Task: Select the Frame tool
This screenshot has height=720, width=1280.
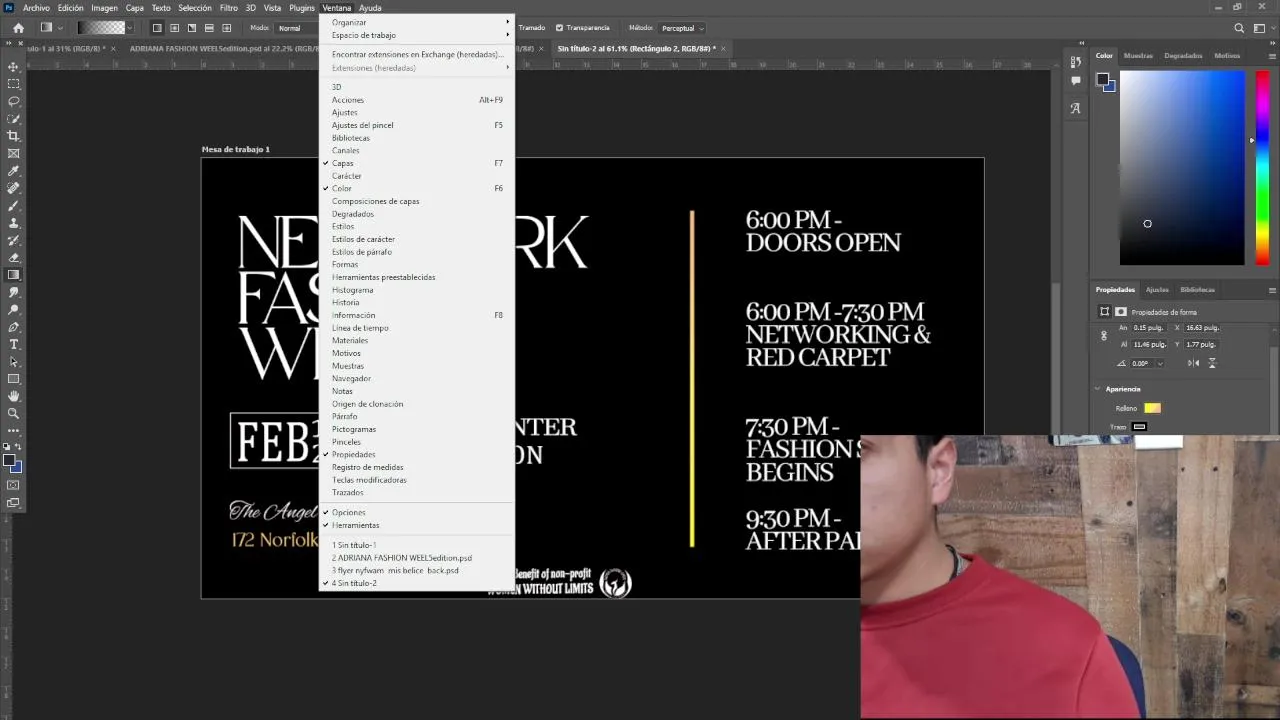Action: click(x=14, y=153)
